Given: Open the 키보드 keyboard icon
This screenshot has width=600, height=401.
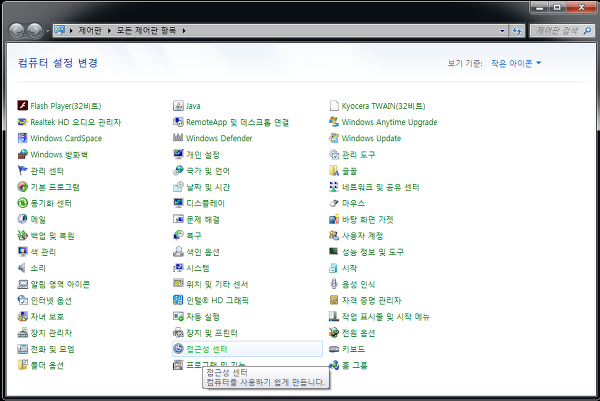Looking at the screenshot, I should coord(334,349).
